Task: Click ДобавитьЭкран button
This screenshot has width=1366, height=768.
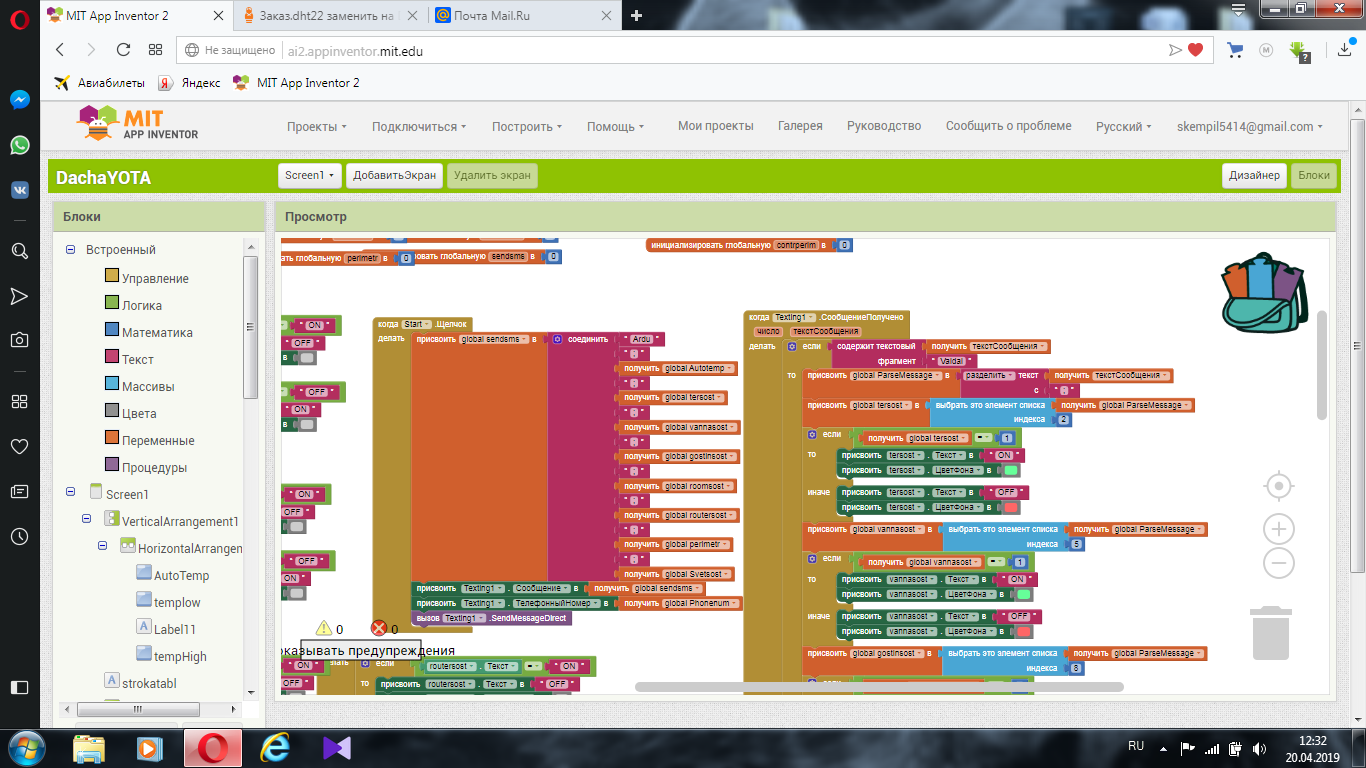Action: (x=394, y=175)
